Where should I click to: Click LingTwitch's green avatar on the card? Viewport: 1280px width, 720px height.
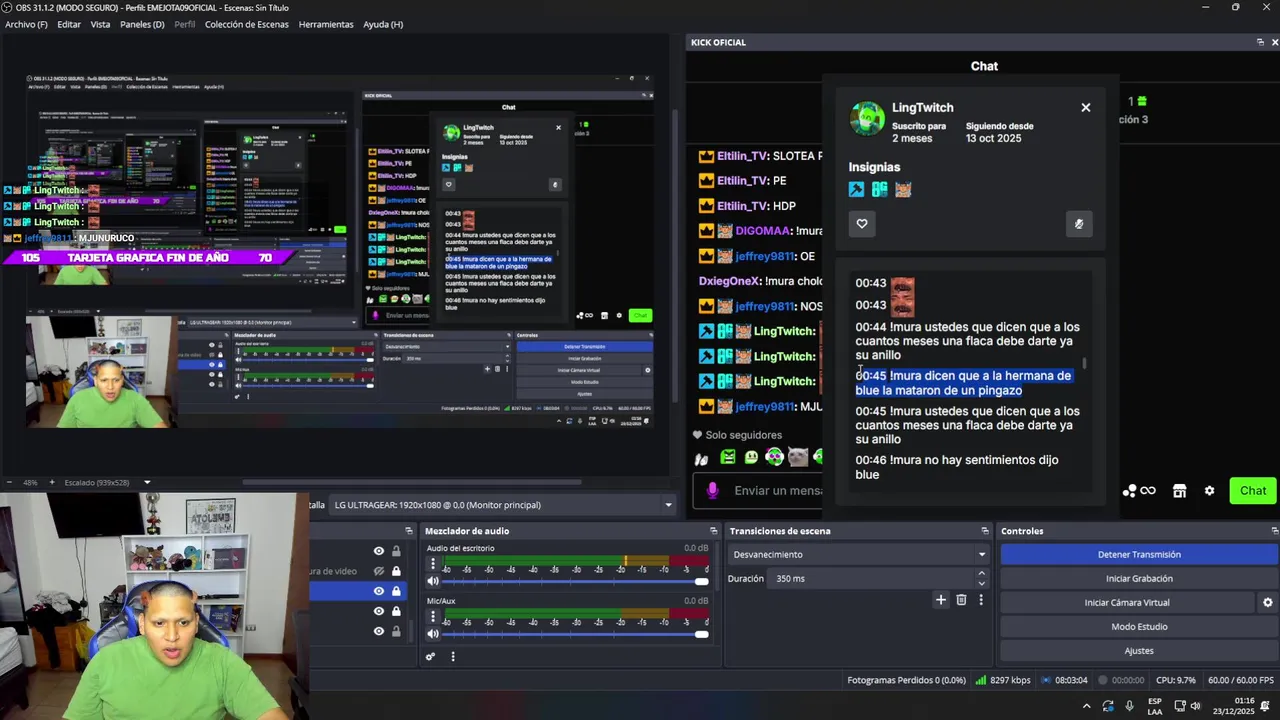(867, 118)
